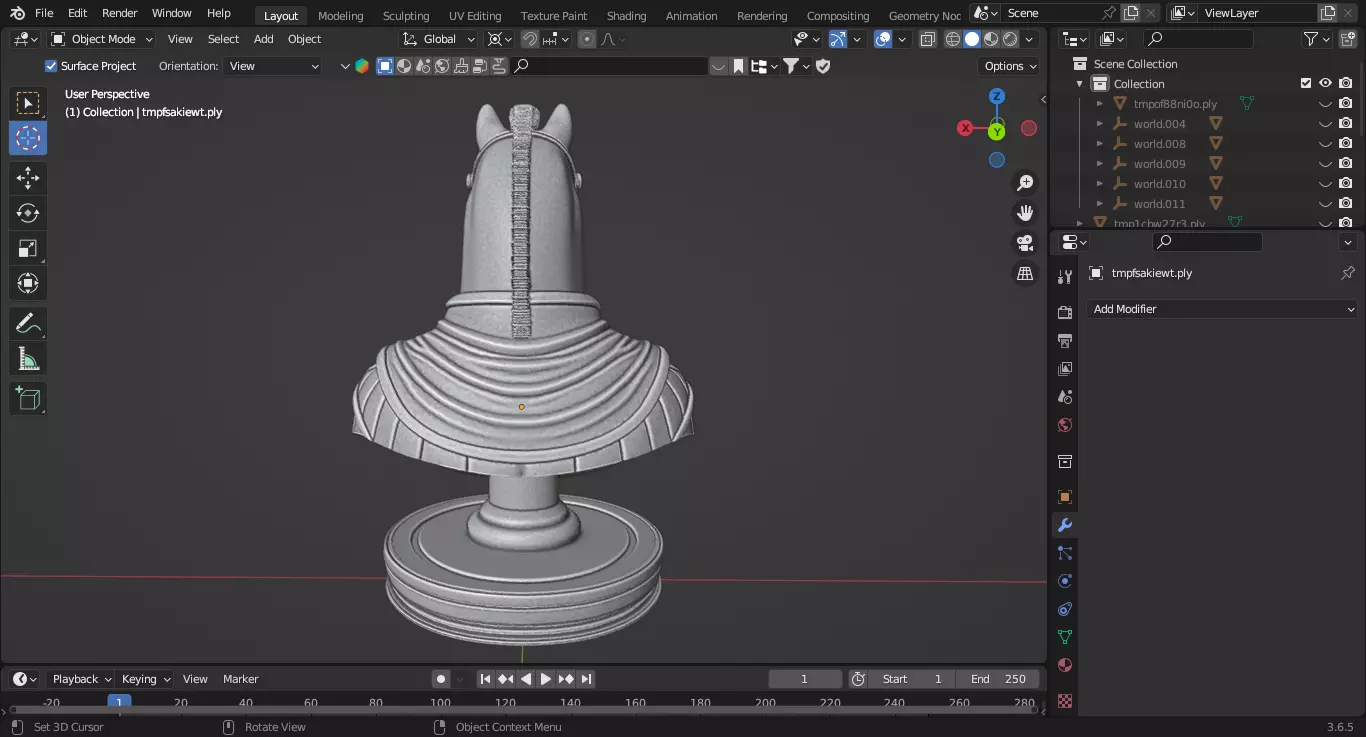
Task: Open the Modifier properties wrench tab
Action: pyautogui.click(x=1065, y=525)
